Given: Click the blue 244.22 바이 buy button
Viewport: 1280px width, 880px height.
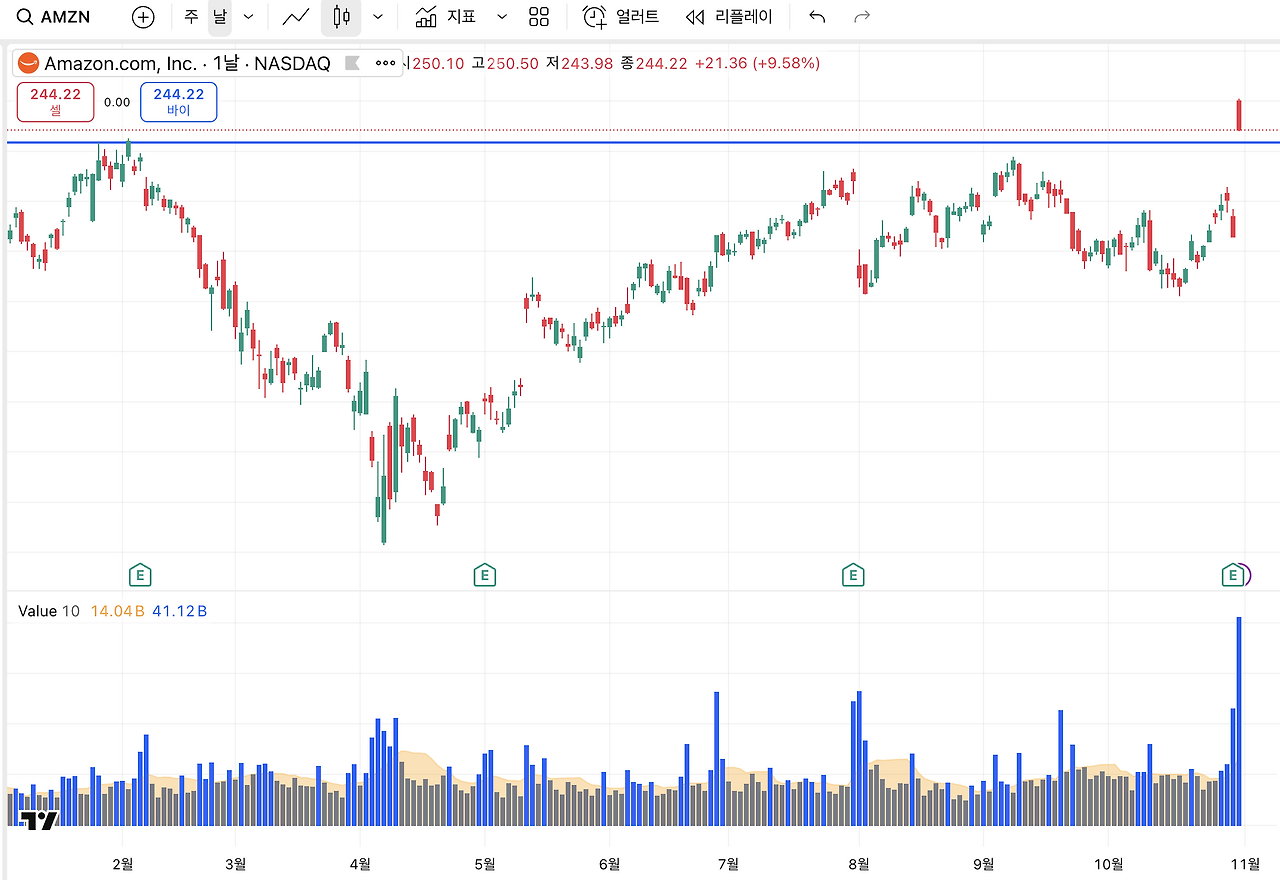Looking at the screenshot, I should [x=179, y=102].
